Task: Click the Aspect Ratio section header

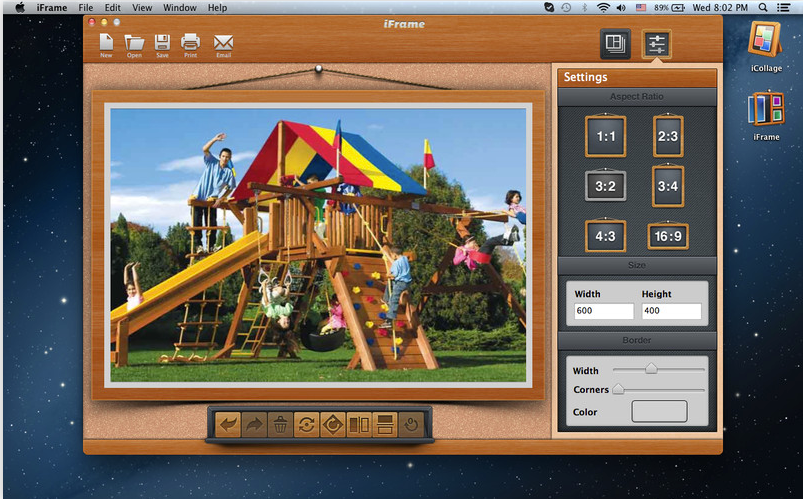Action: click(x=637, y=97)
